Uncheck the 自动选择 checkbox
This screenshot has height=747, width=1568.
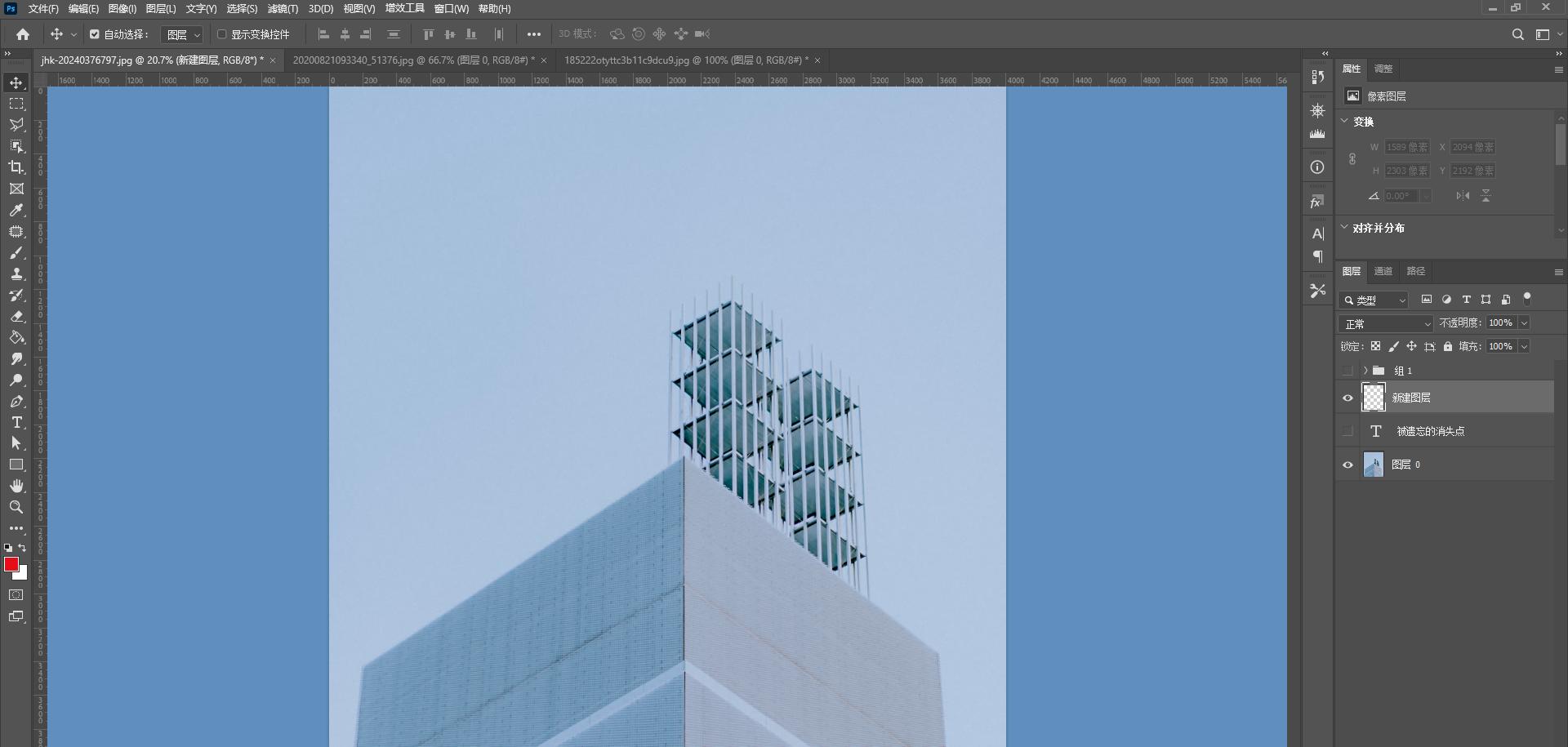coord(95,34)
